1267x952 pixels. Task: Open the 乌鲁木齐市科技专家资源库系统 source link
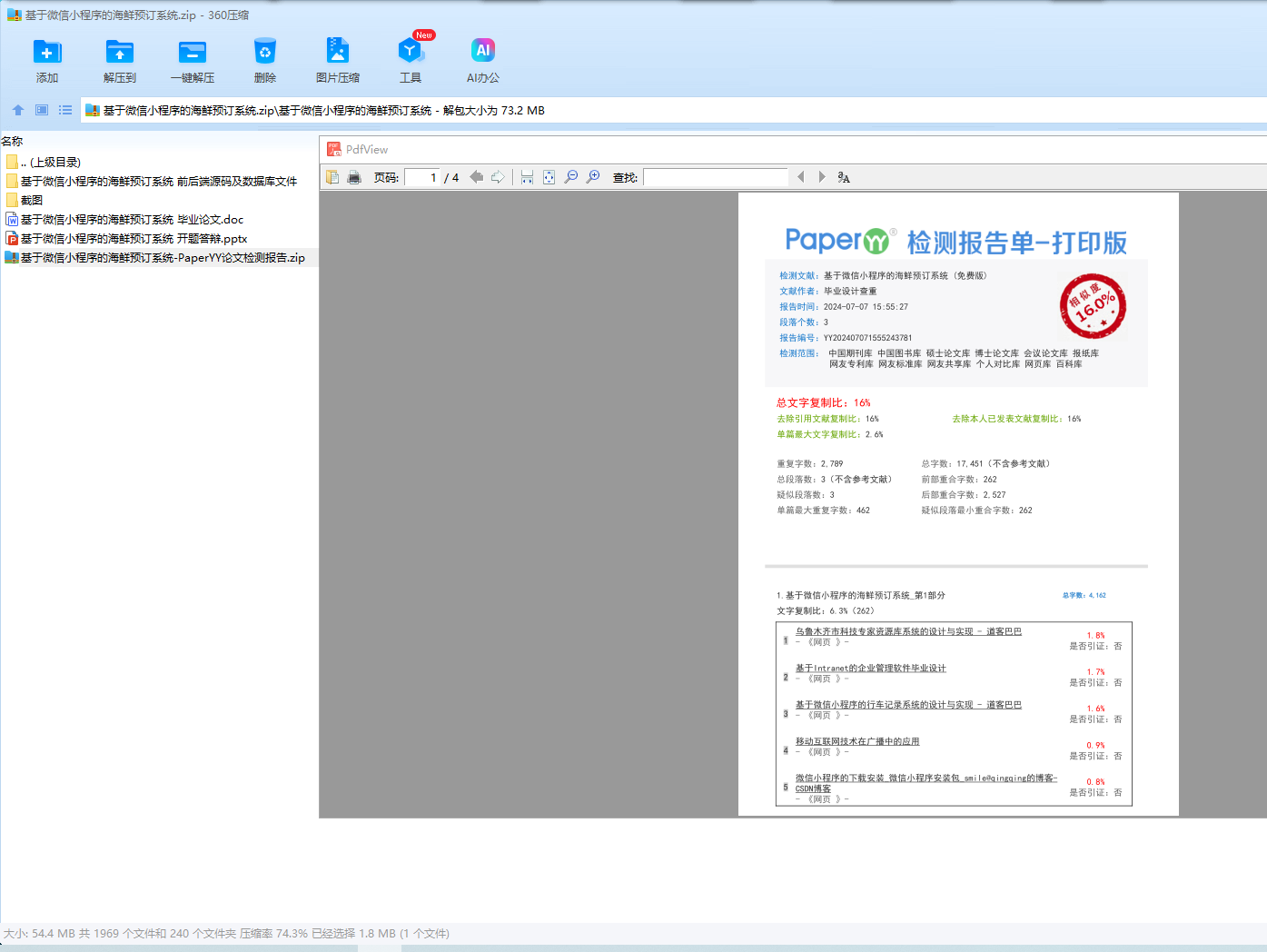[x=908, y=631]
